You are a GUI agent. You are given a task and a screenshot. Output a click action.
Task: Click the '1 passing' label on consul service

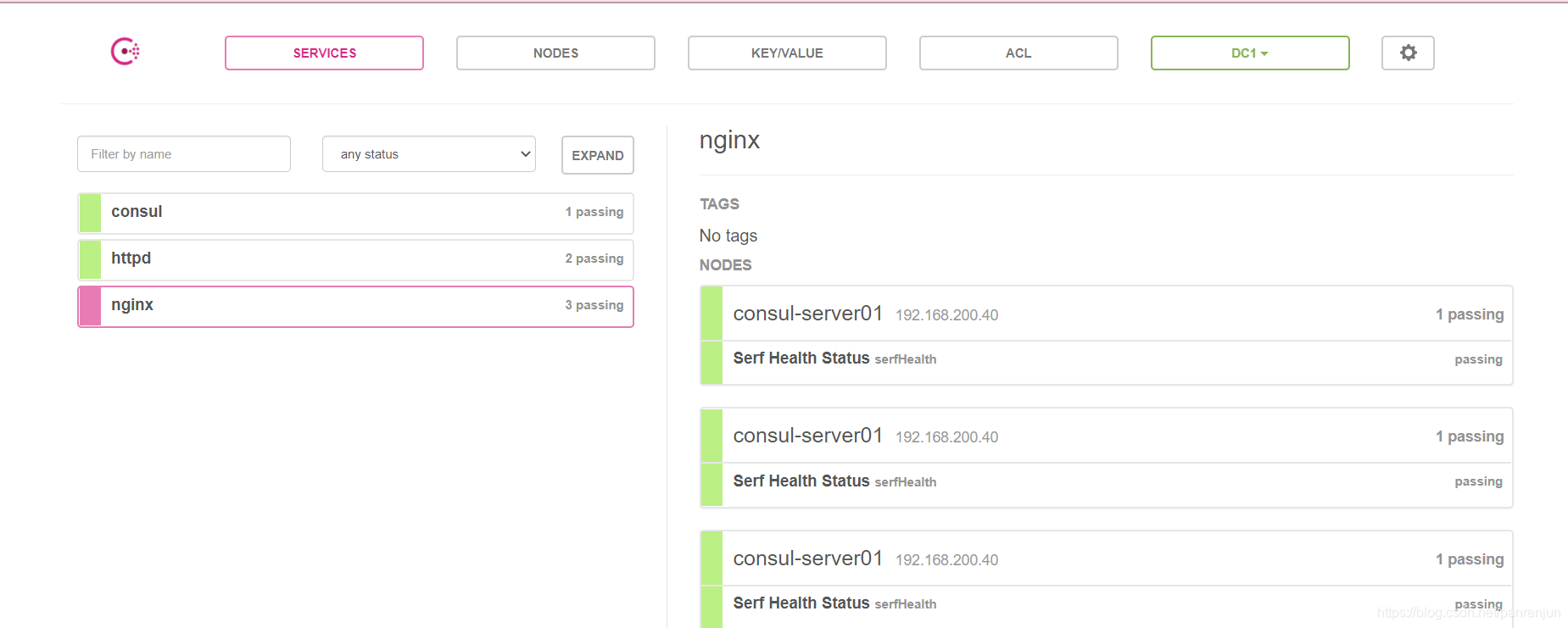coord(594,212)
